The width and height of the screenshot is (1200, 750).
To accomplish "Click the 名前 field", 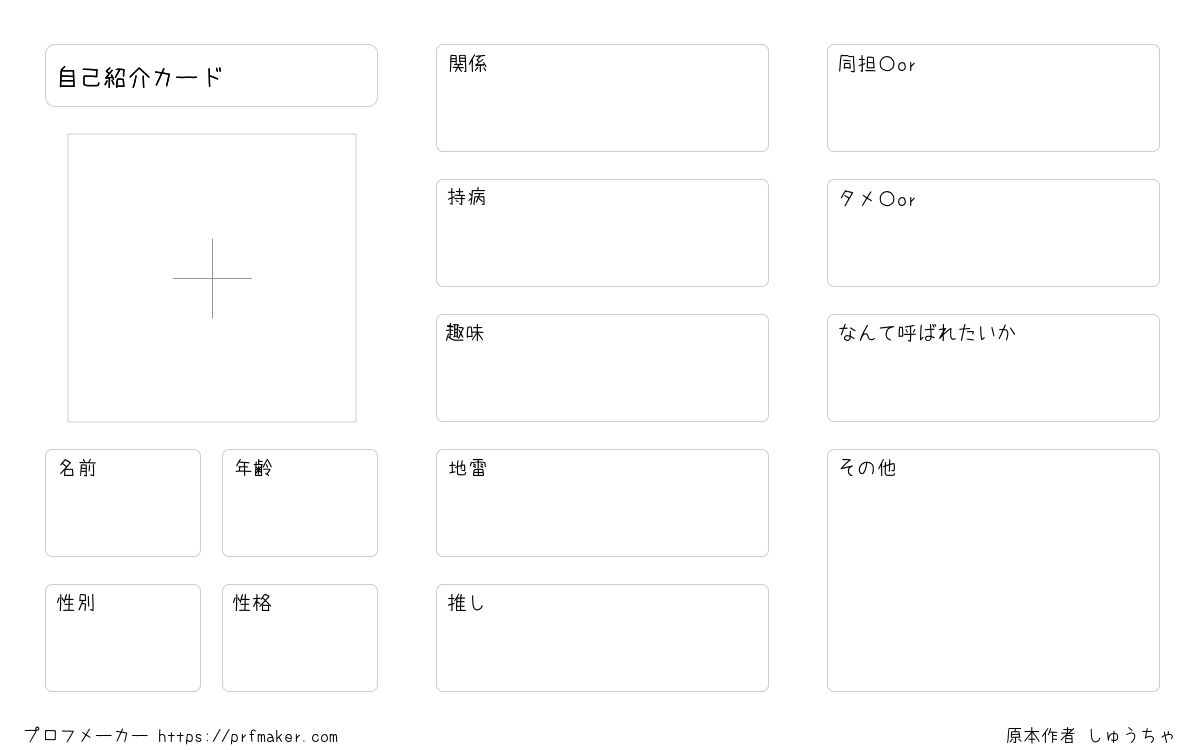I will click(123, 503).
